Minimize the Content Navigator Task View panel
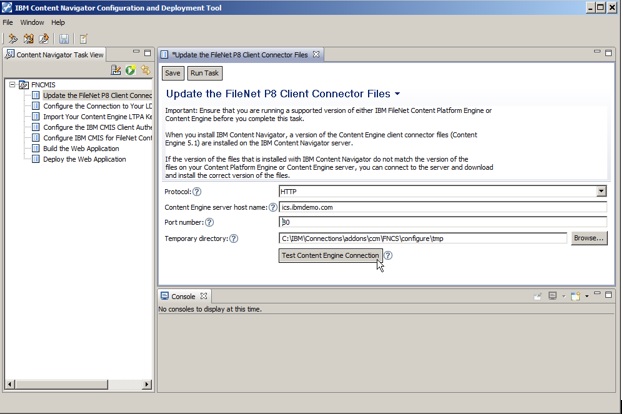Screen dimensions: 623x414 point(136,52)
